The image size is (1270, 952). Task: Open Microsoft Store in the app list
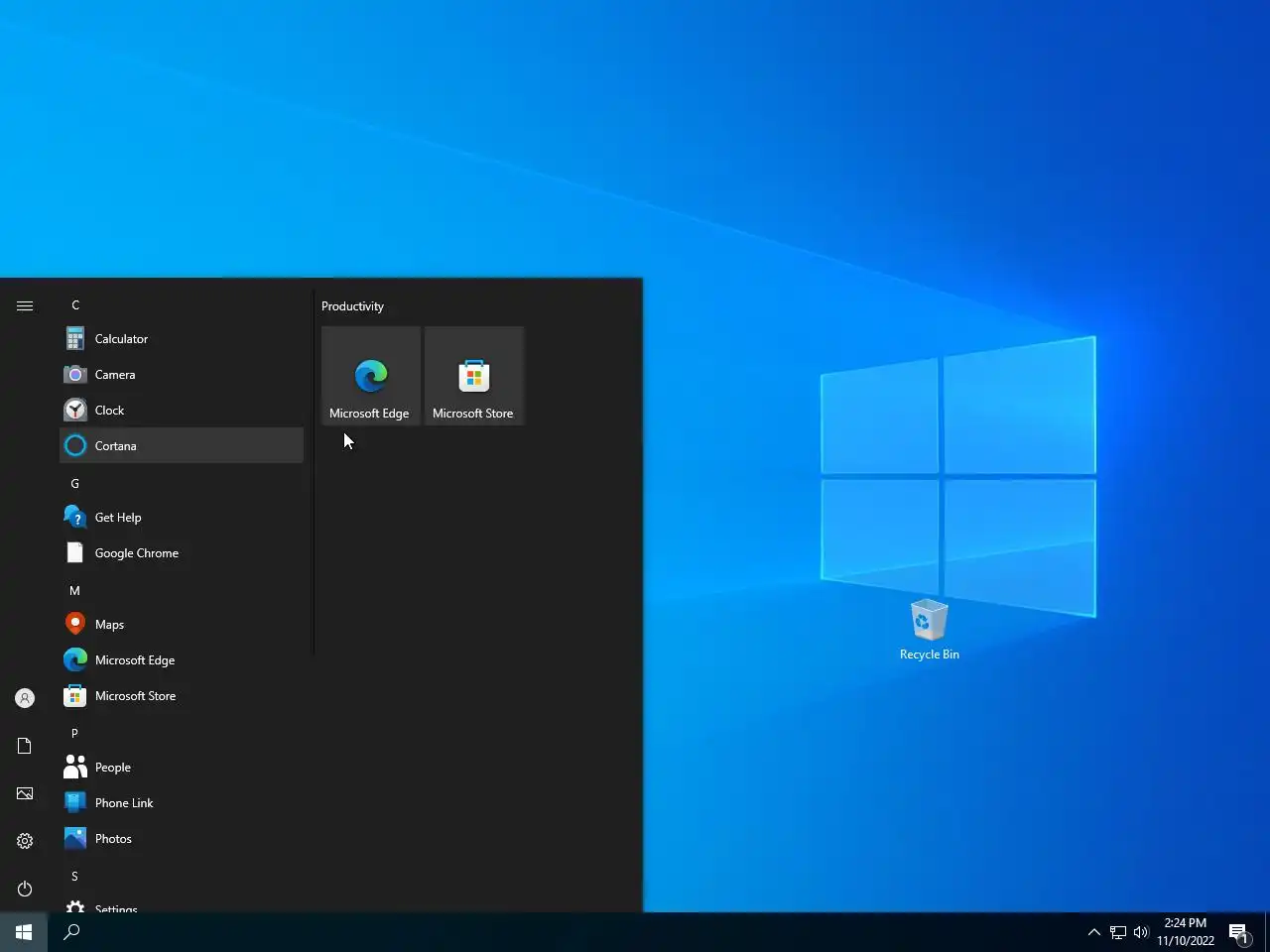pyautogui.click(x=182, y=695)
